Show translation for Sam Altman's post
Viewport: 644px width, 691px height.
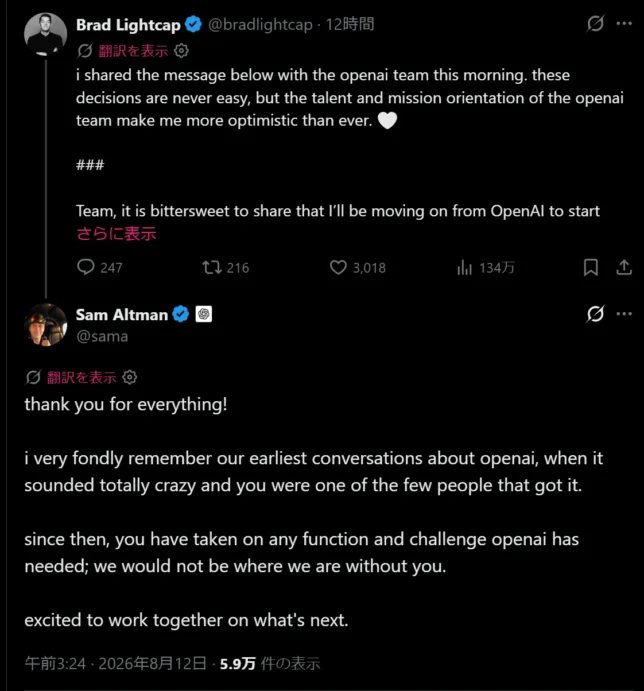[82, 377]
